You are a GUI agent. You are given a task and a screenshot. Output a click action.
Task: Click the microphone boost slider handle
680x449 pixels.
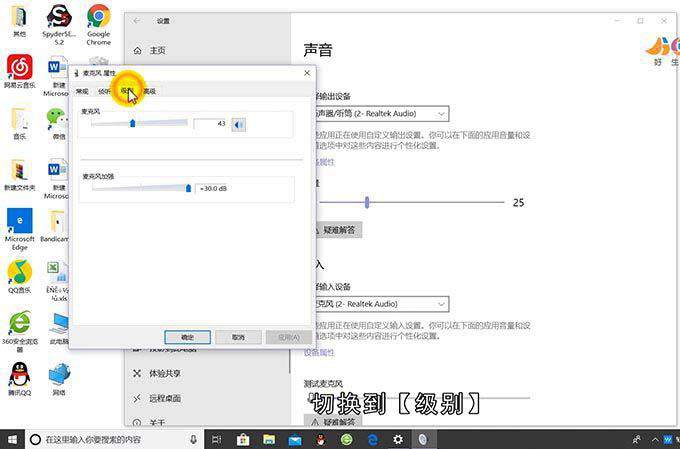click(x=188, y=188)
